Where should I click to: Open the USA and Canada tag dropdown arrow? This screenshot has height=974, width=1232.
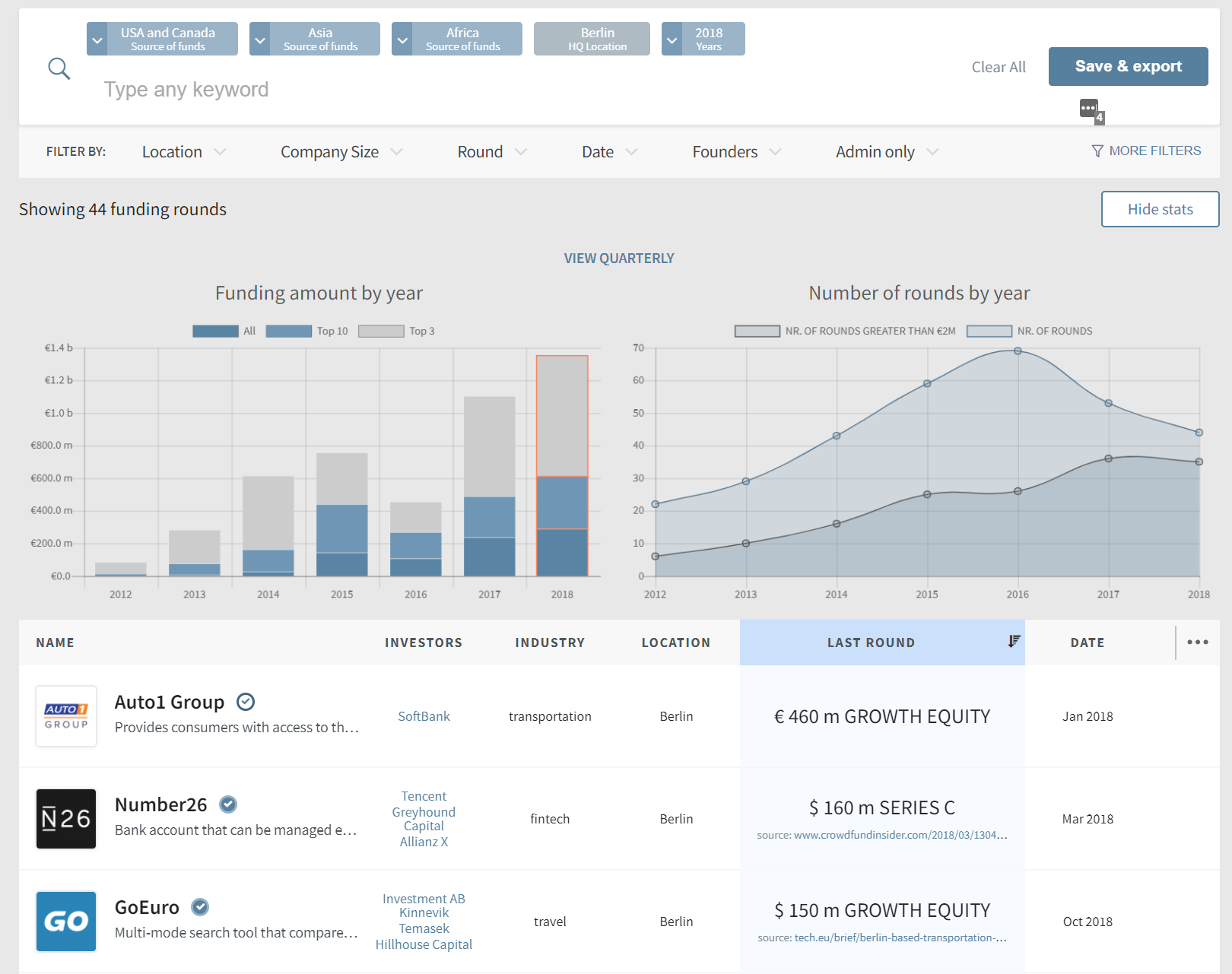tap(97, 40)
